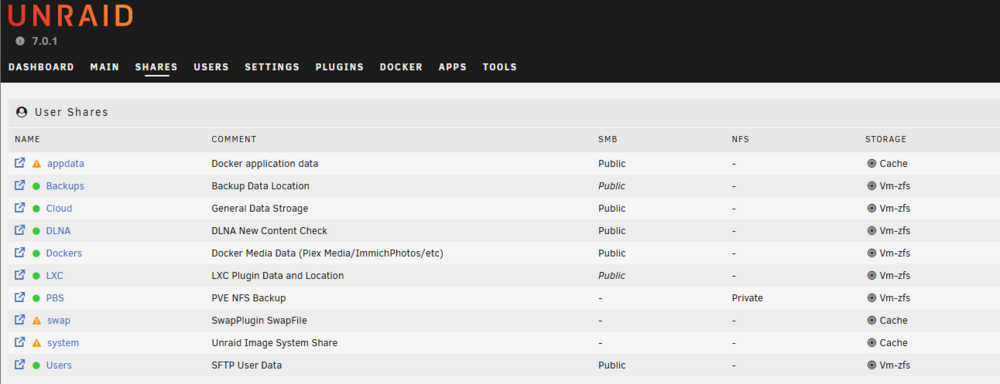The height and width of the screenshot is (384, 1000).
Task: Click the green status dot beside Cloud
Action: [x=36, y=209]
